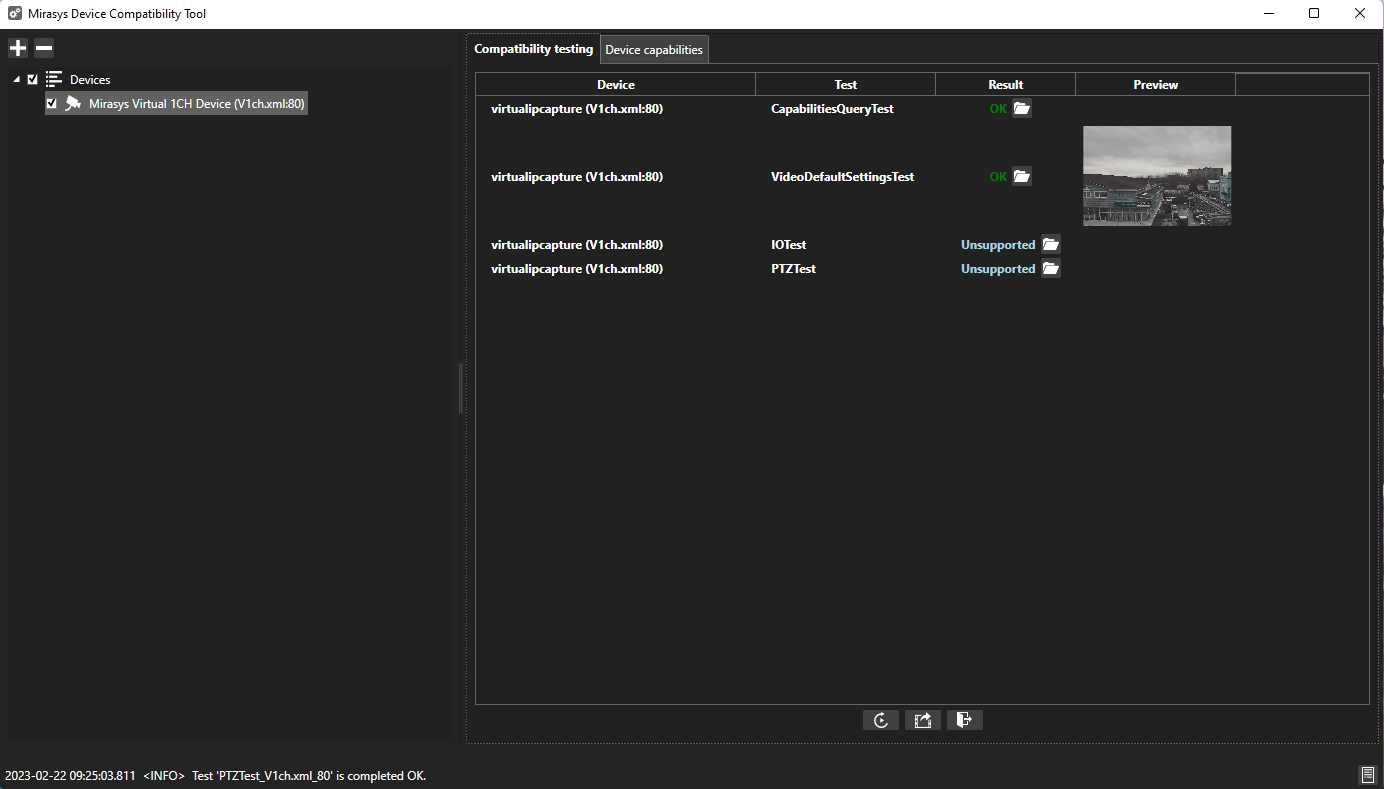Open the log icon in status bar

click(x=1367, y=775)
